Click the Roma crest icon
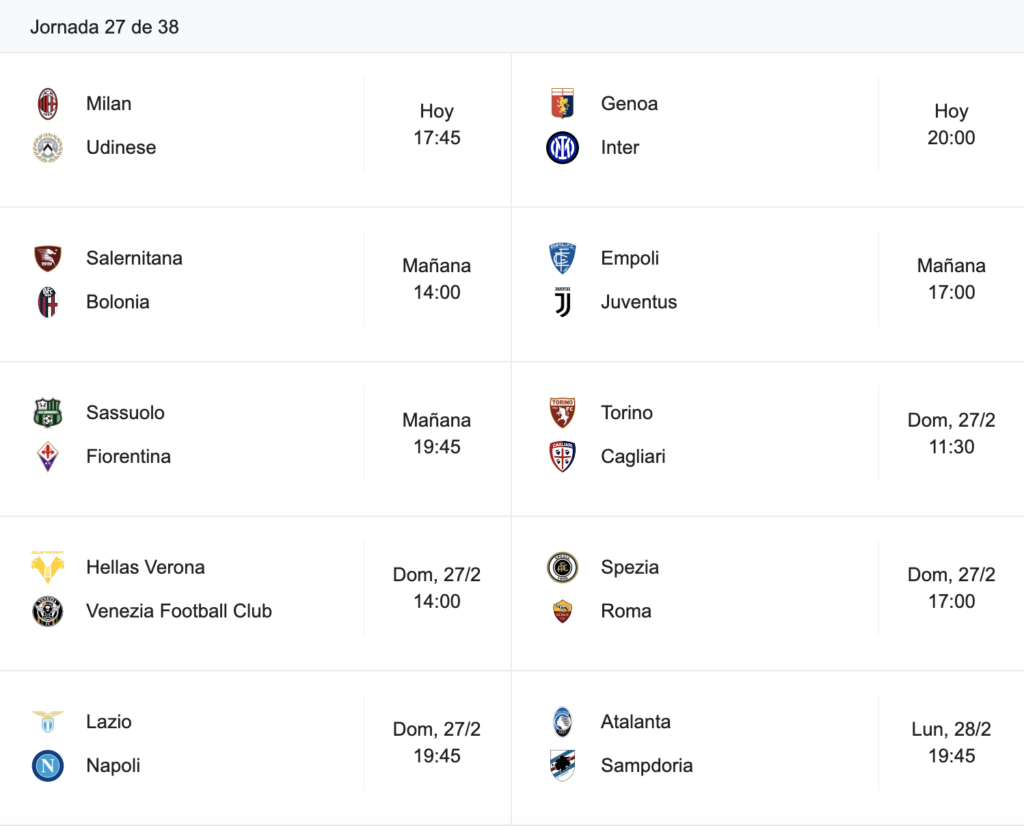Viewport: 1024px width, 826px height. pyautogui.click(x=562, y=611)
